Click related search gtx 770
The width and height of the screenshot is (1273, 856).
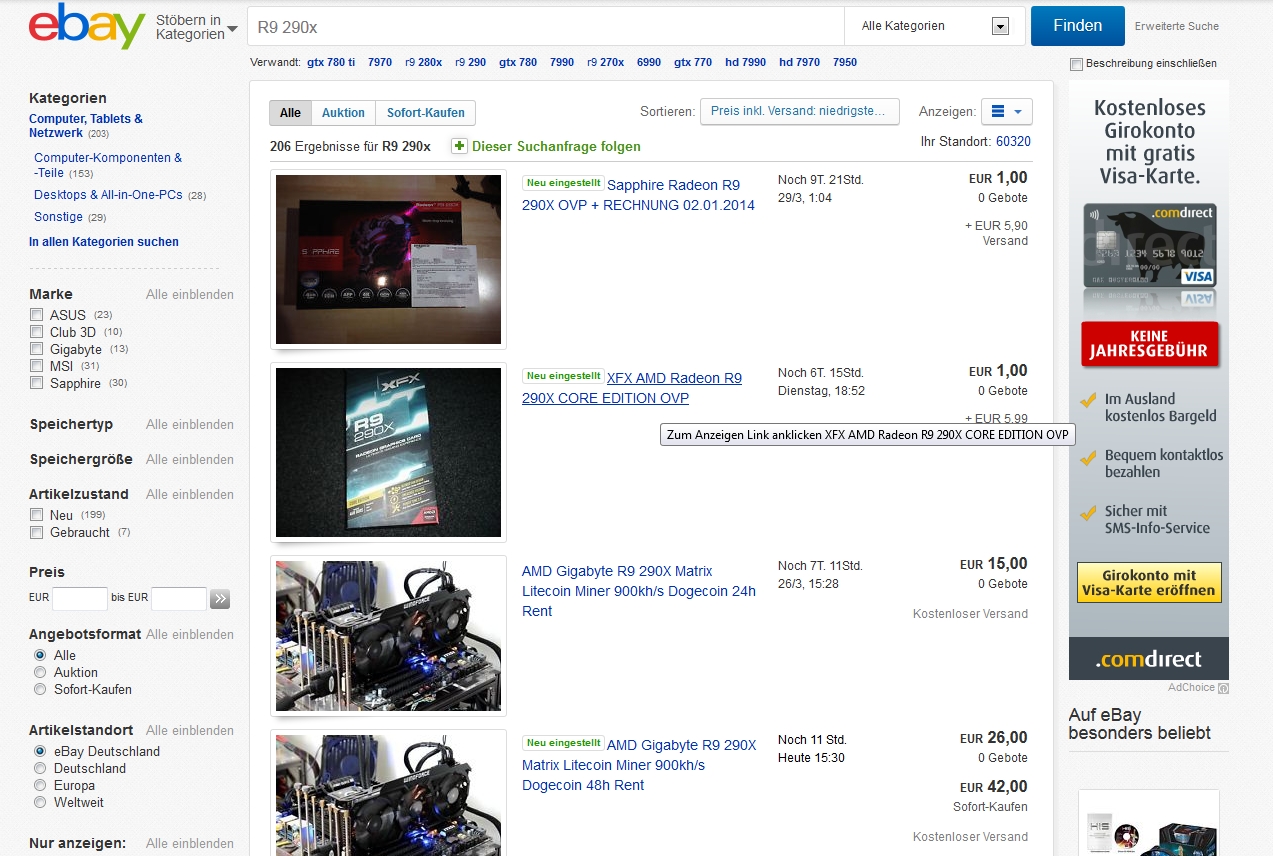pyautogui.click(x=693, y=62)
